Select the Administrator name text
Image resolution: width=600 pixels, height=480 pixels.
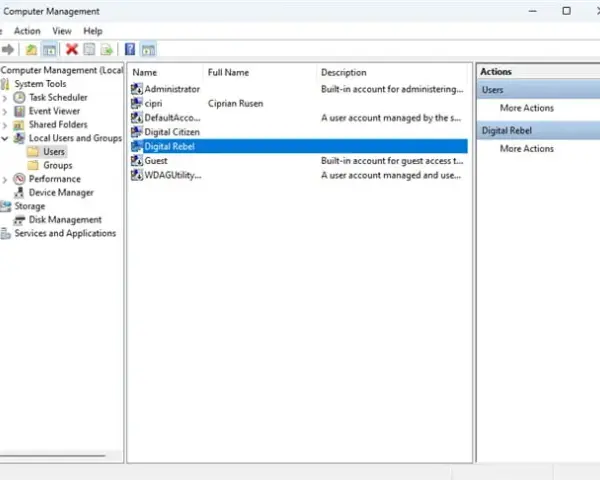pyautogui.click(x=172, y=89)
